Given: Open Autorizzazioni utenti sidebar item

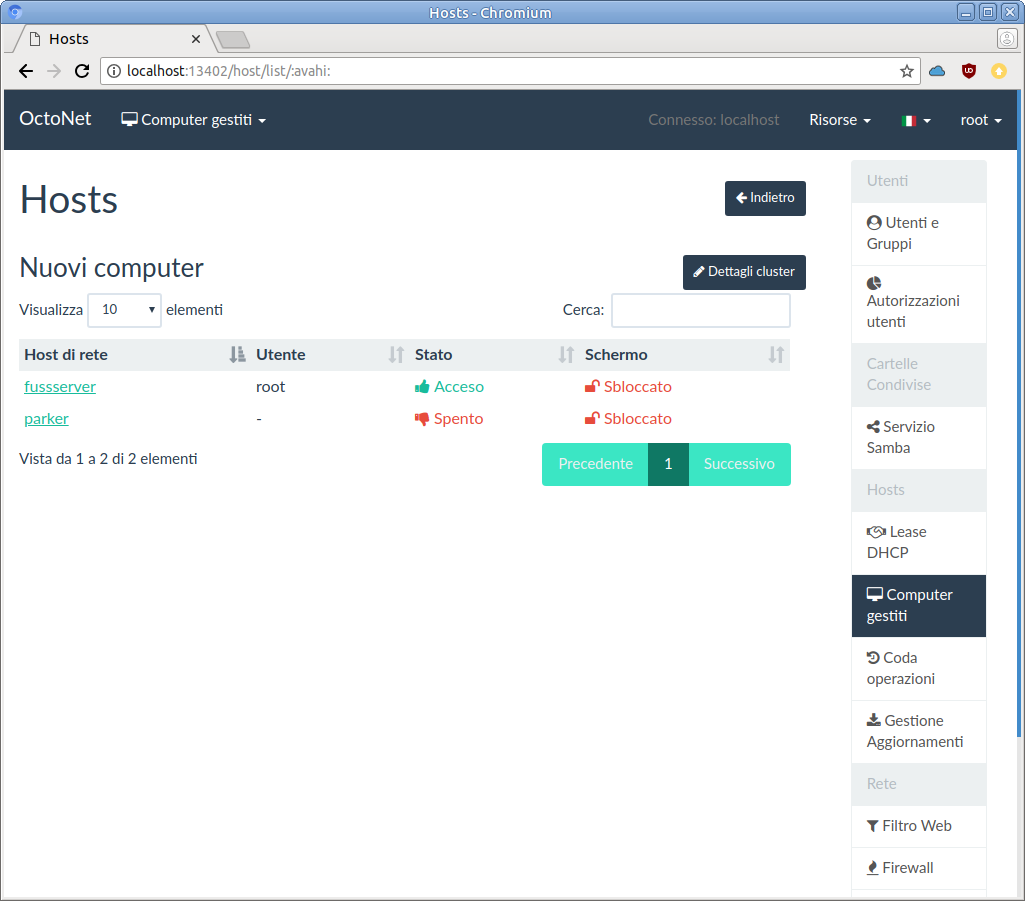Looking at the screenshot, I should [918, 303].
